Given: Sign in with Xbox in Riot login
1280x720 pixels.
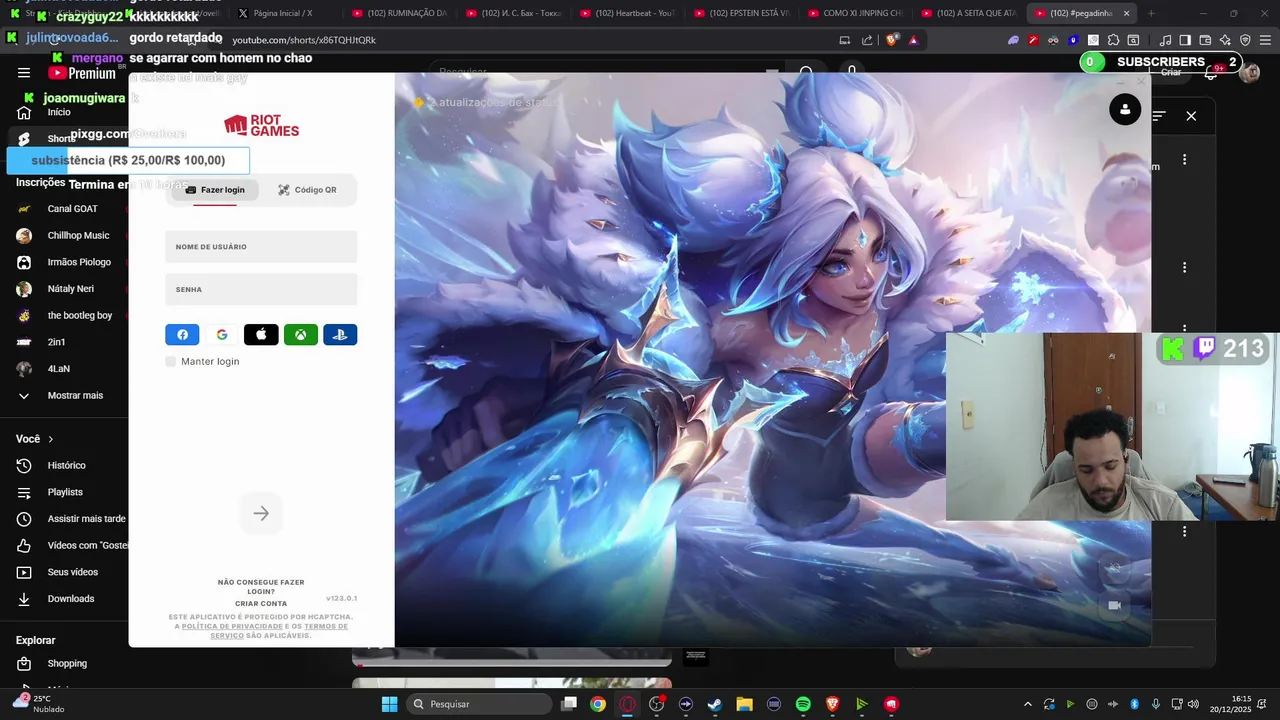Looking at the screenshot, I should point(300,335).
